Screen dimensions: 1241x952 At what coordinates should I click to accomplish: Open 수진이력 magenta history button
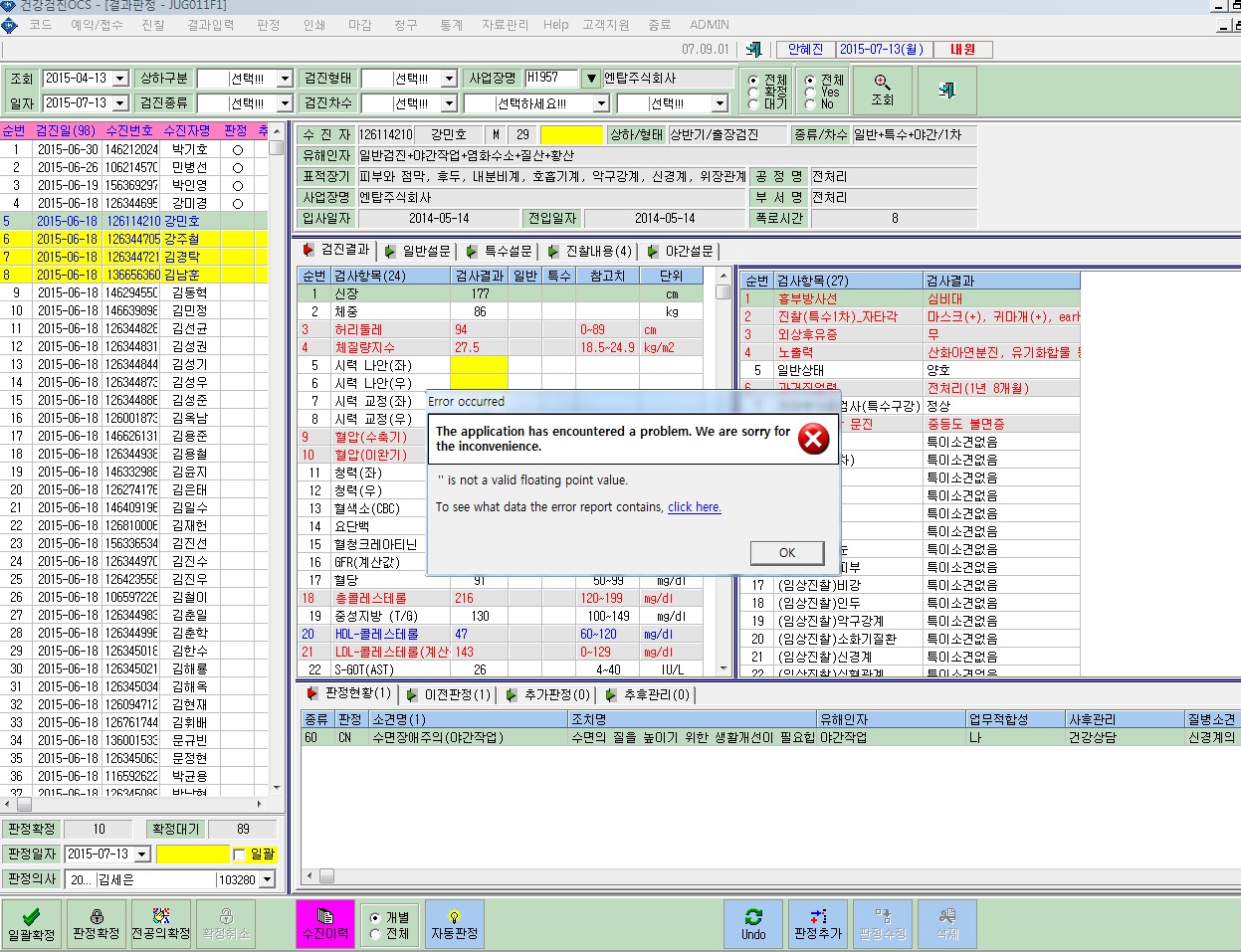point(325,924)
